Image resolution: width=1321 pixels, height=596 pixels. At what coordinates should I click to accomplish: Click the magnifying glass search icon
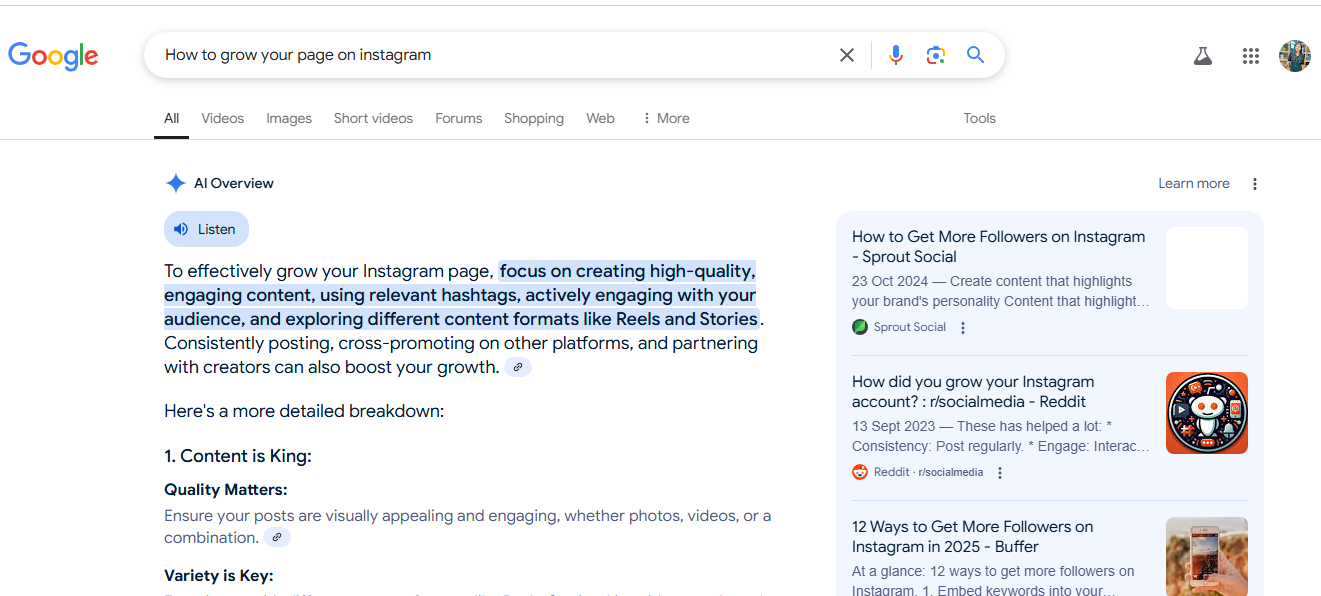[976, 55]
